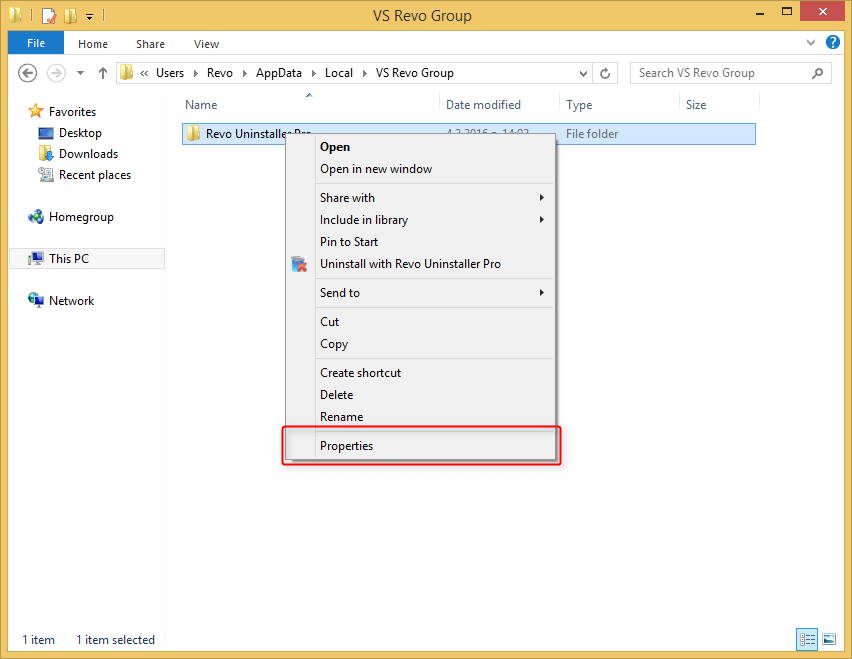852x659 pixels.
Task: Click the Revo Uninstaller Pro folder icon
Action: pos(193,134)
